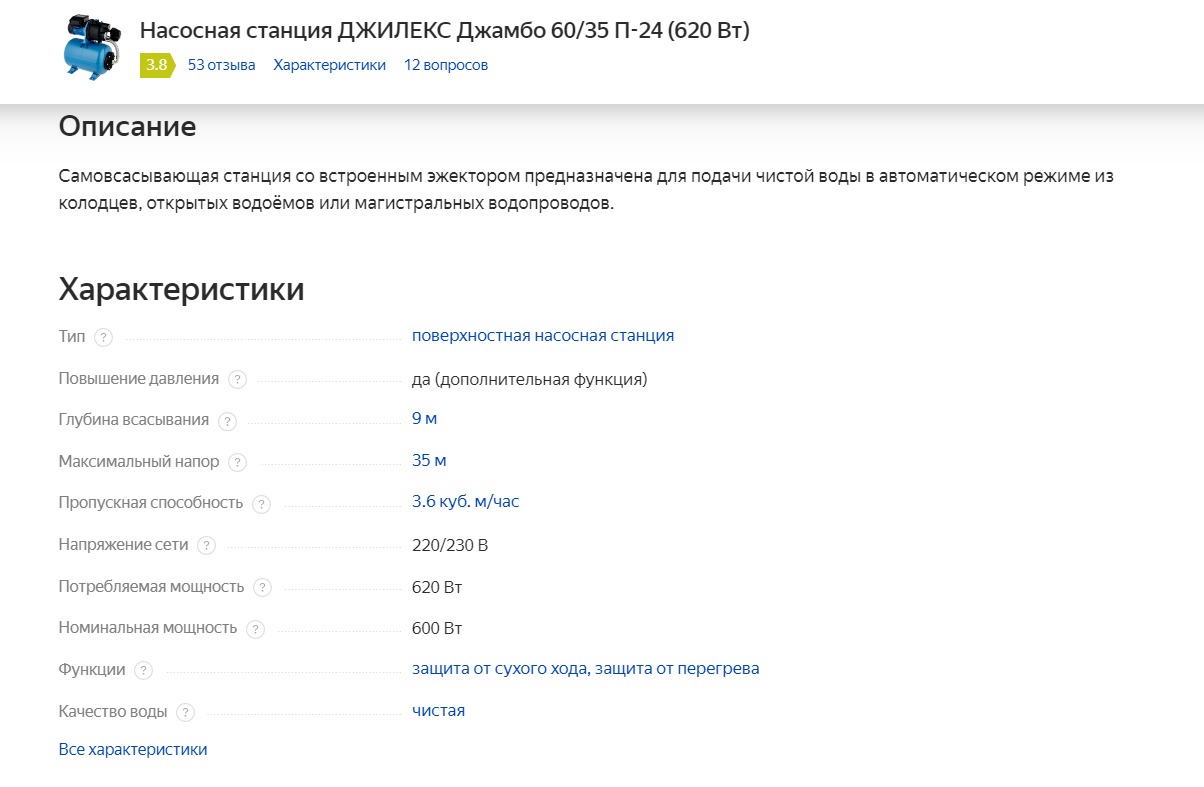
Task: Show help for Потребляемая мощность
Action: pyautogui.click(x=262, y=587)
